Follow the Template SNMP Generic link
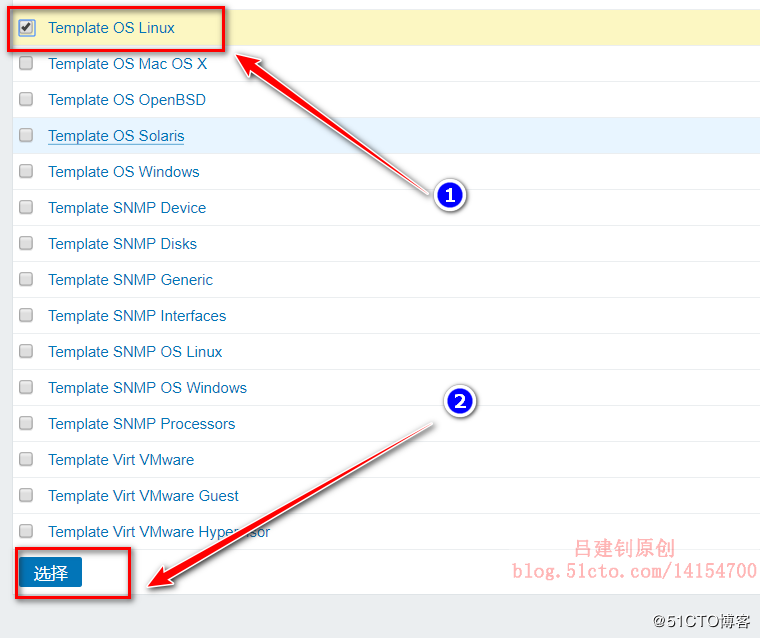Image resolution: width=760 pixels, height=638 pixels. click(x=130, y=279)
